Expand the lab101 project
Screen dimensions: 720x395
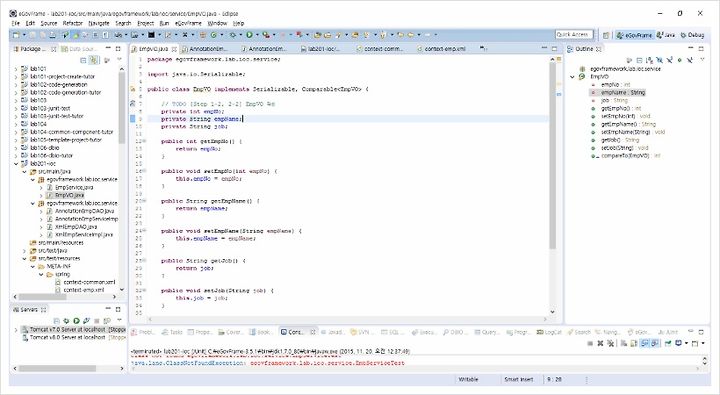[17, 69]
